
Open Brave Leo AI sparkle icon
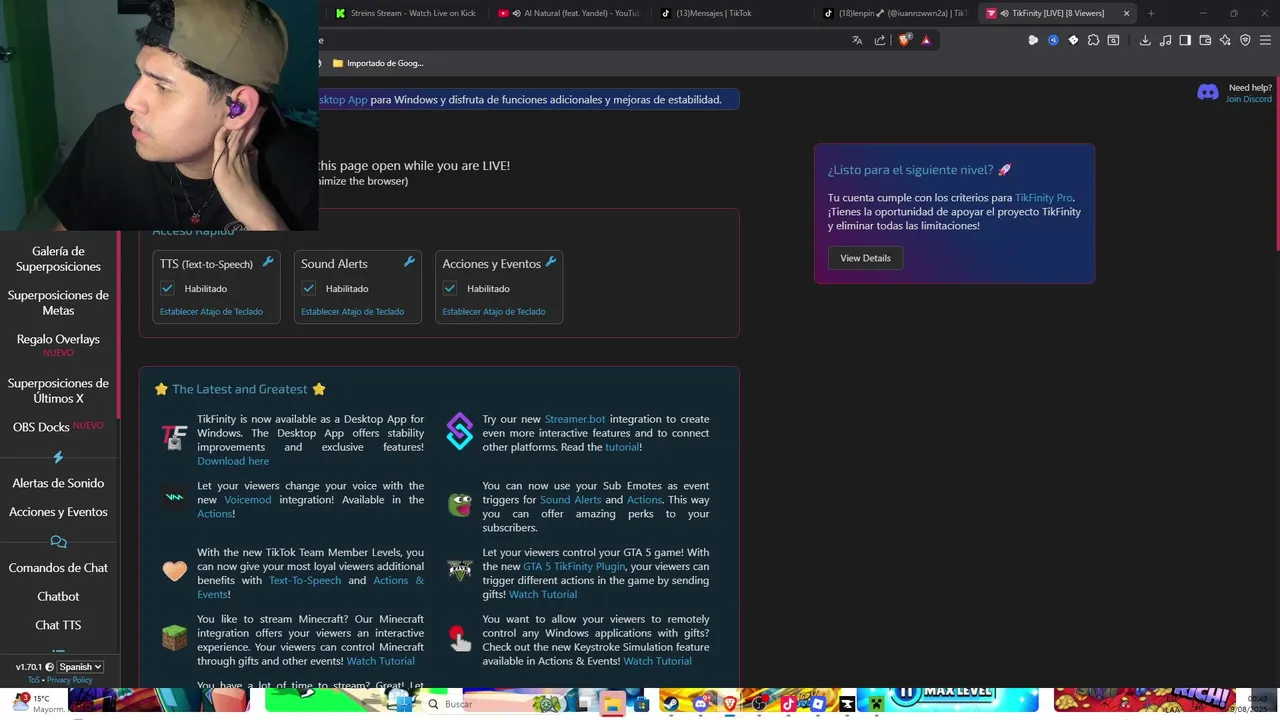(x=1226, y=40)
